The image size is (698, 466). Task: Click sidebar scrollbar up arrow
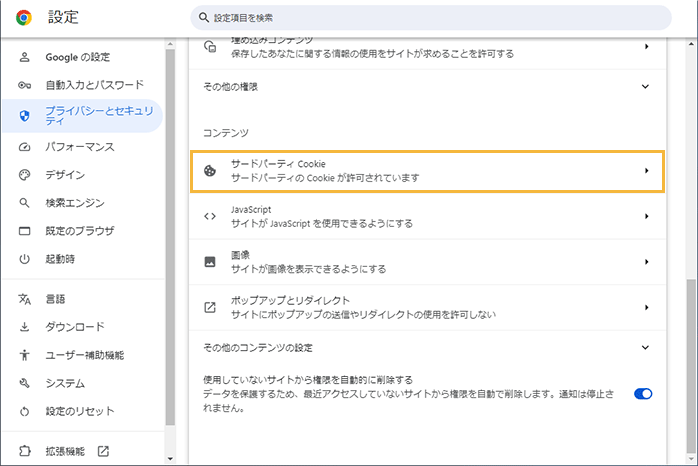(170, 44)
